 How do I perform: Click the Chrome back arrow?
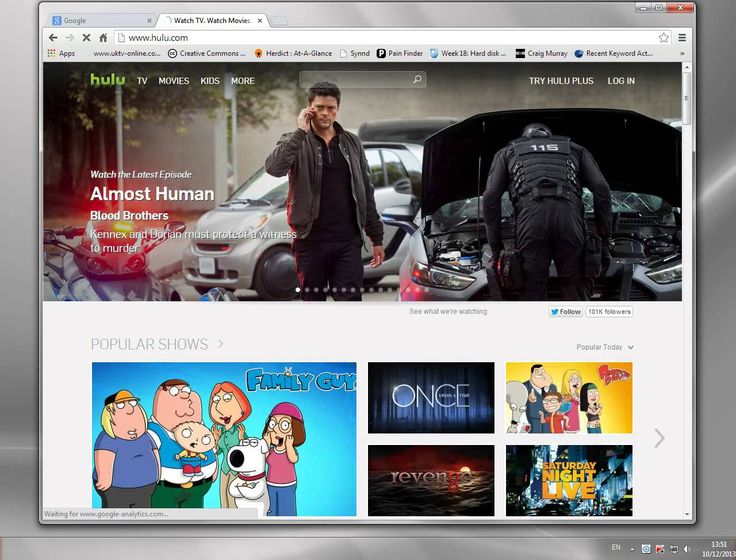53,38
